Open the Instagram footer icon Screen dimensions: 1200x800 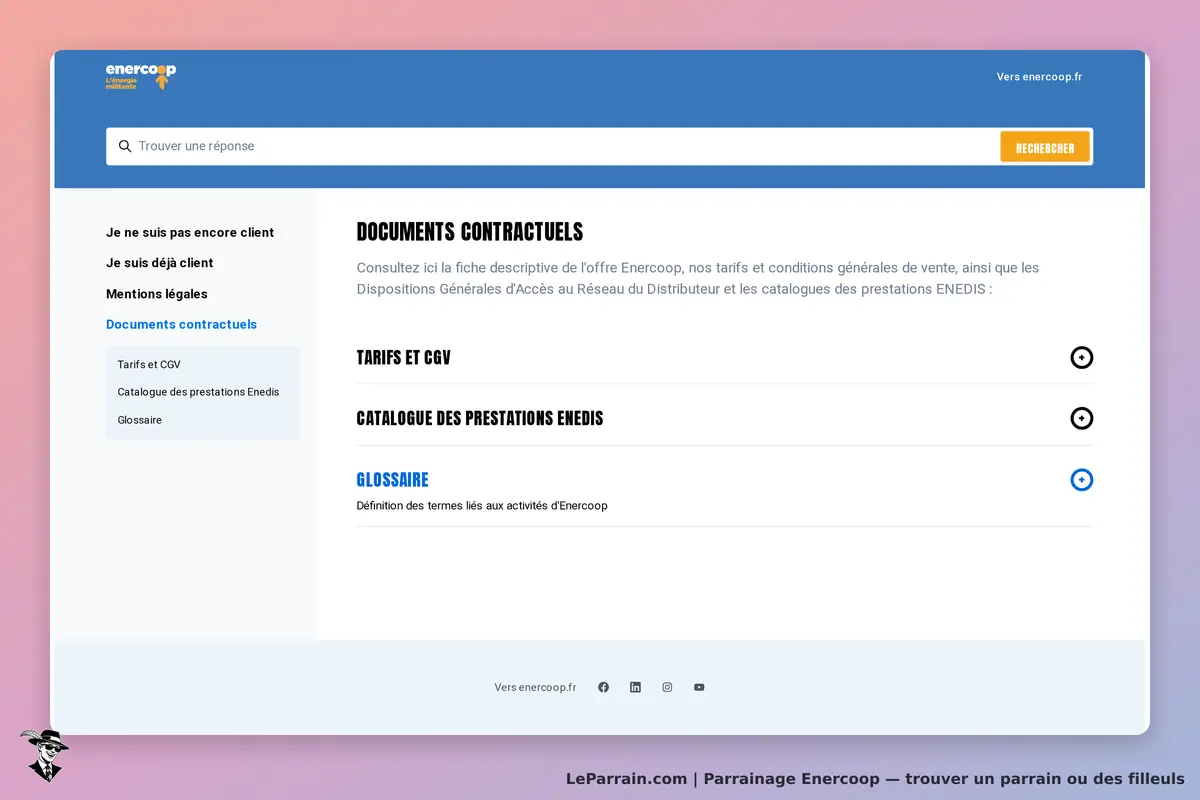[667, 687]
